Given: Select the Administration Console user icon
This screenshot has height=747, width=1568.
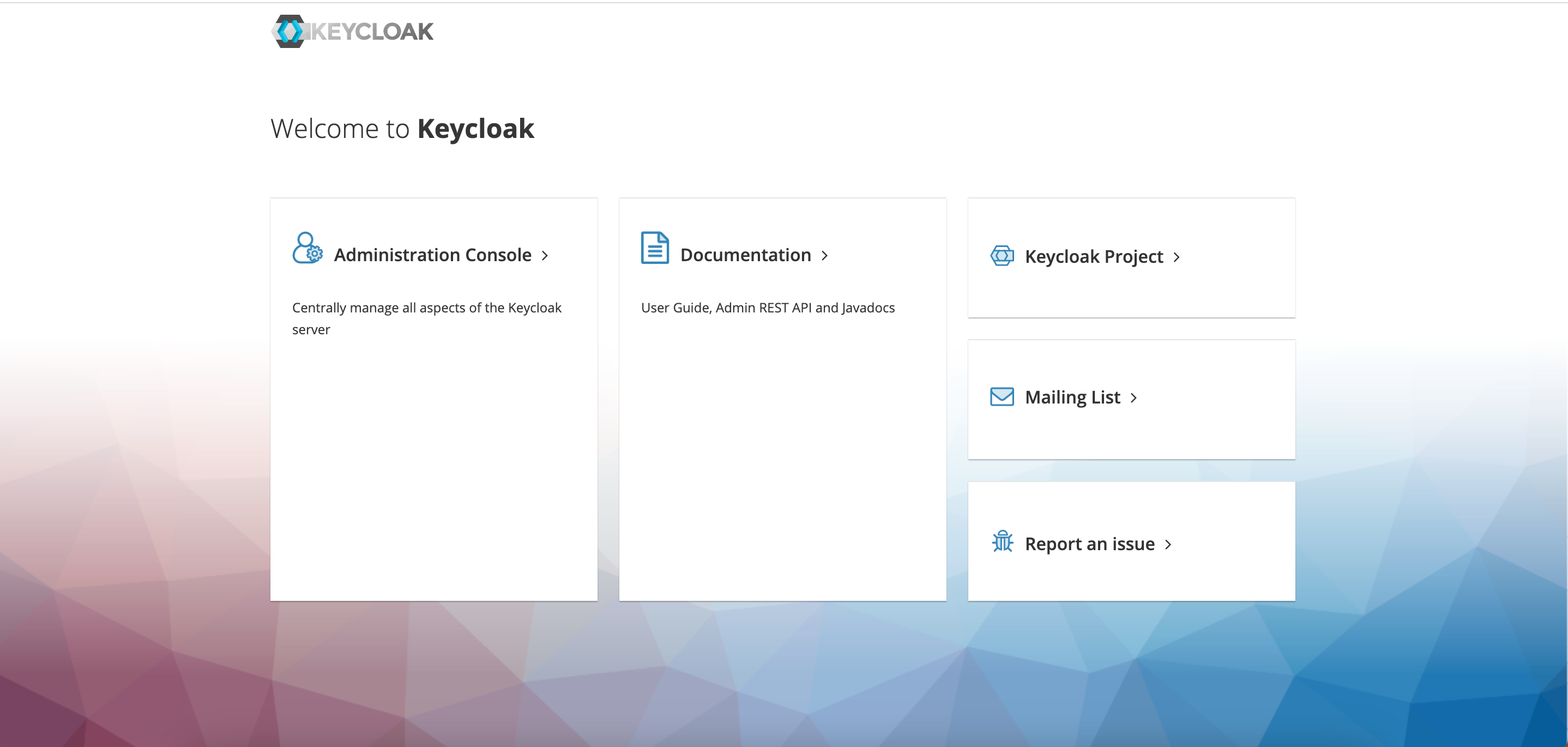Looking at the screenshot, I should [307, 249].
